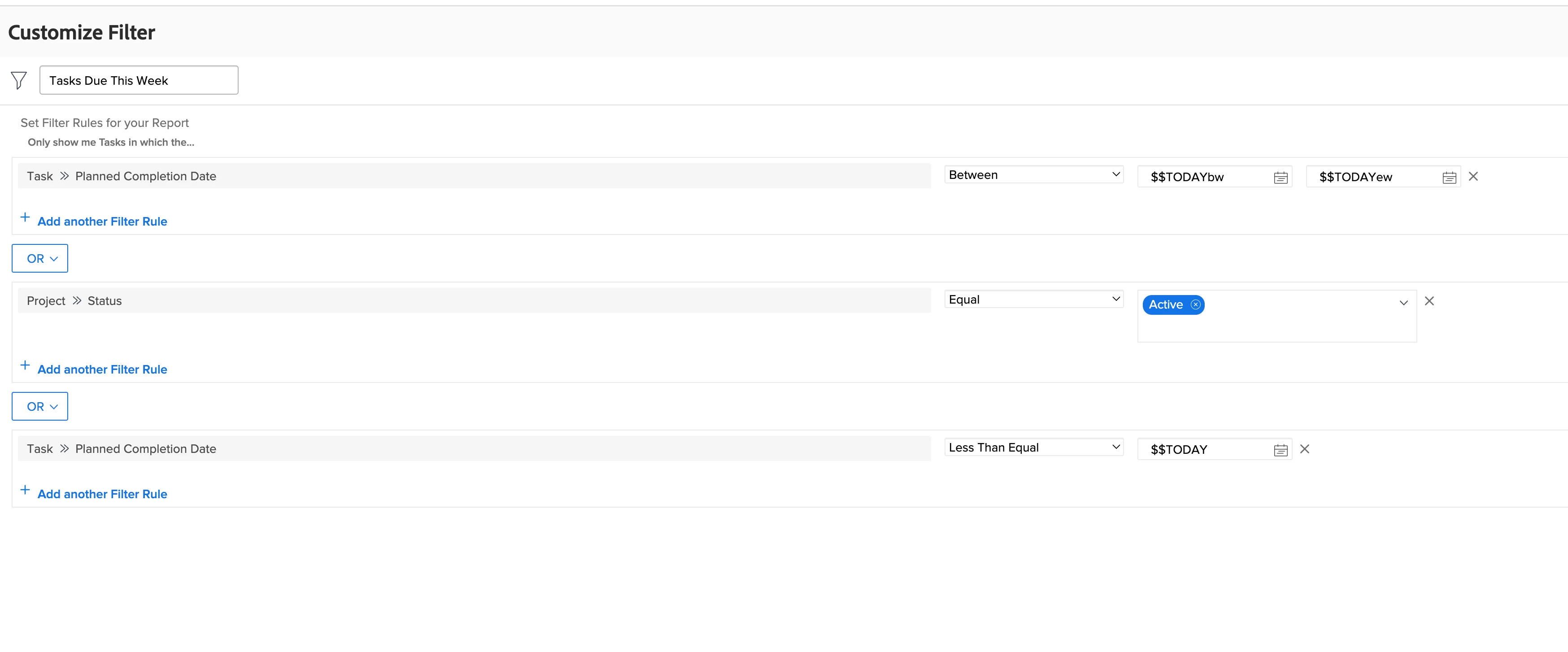Image resolution: width=1568 pixels, height=652 pixels.
Task: Toggle the first OR operator button
Action: [x=40, y=259]
